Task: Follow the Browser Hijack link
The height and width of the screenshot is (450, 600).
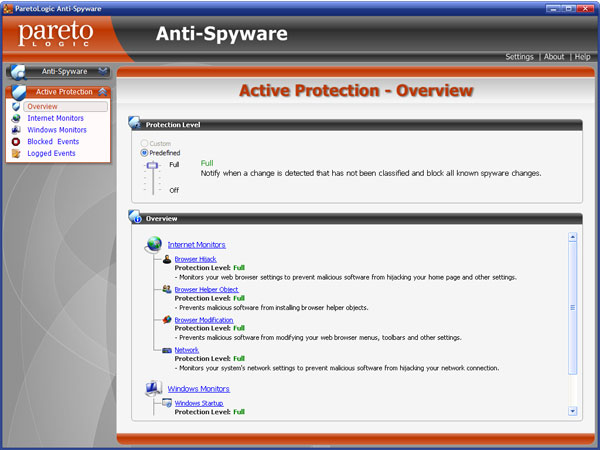Action: point(196,259)
